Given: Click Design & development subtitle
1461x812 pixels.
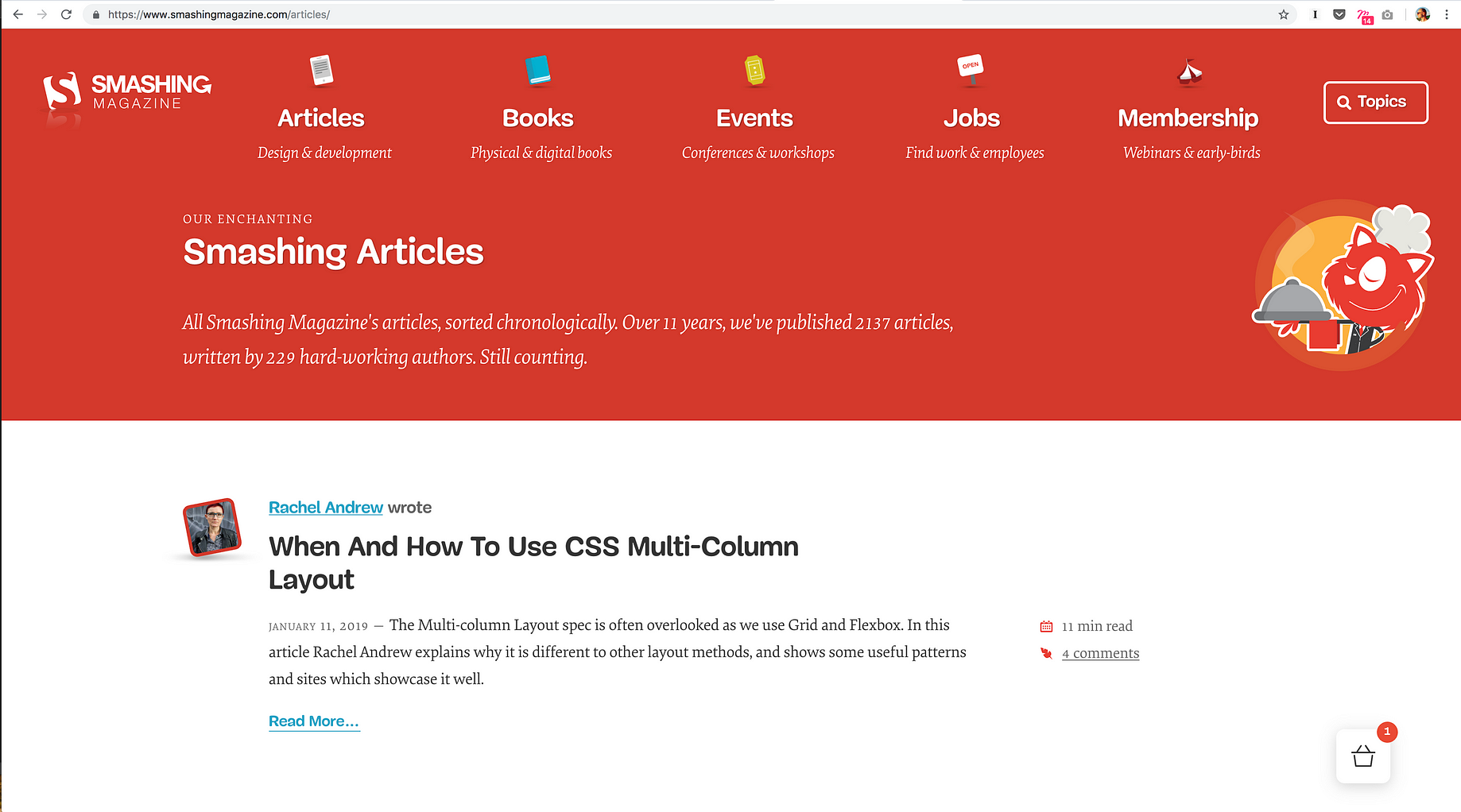Looking at the screenshot, I should coord(324,153).
